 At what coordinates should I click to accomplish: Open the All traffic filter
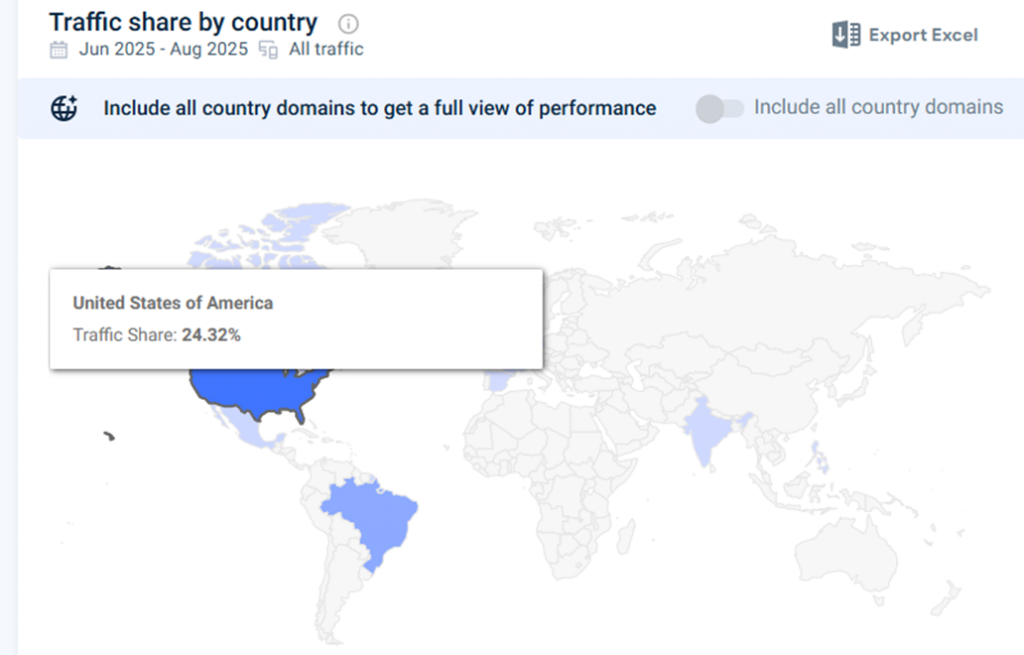(326, 49)
